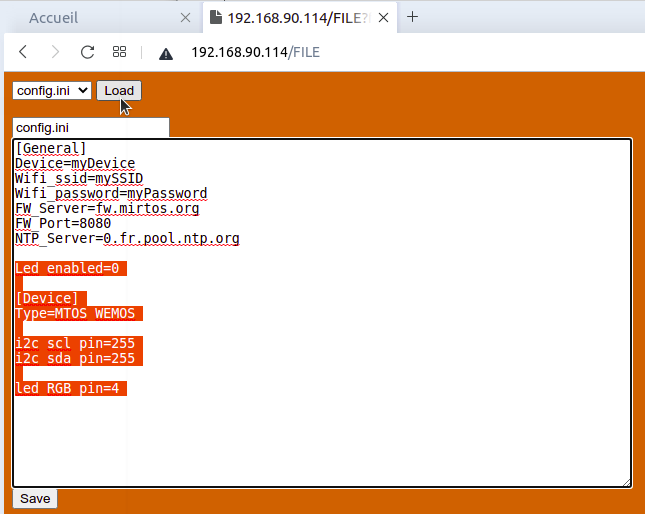Image resolution: width=645 pixels, height=514 pixels.
Task: Close the Accueil tab
Action: (x=185, y=18)
